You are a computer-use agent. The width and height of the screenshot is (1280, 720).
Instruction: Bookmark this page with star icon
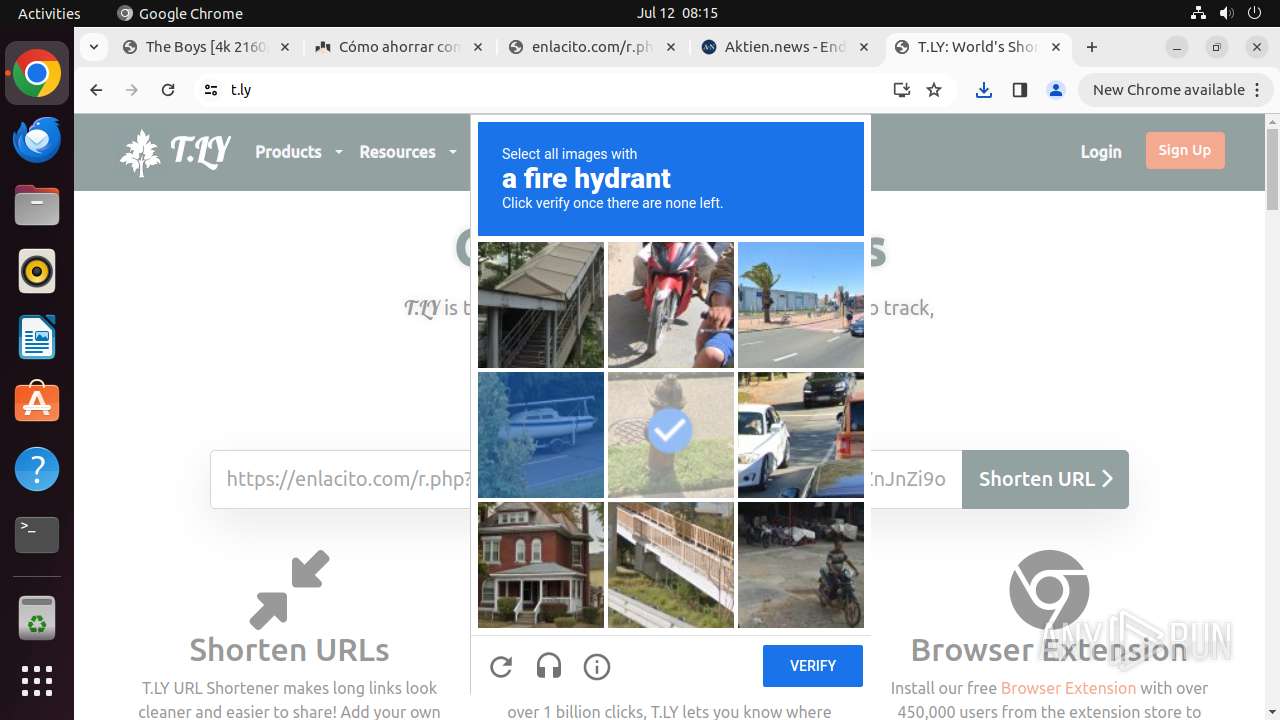934,90
